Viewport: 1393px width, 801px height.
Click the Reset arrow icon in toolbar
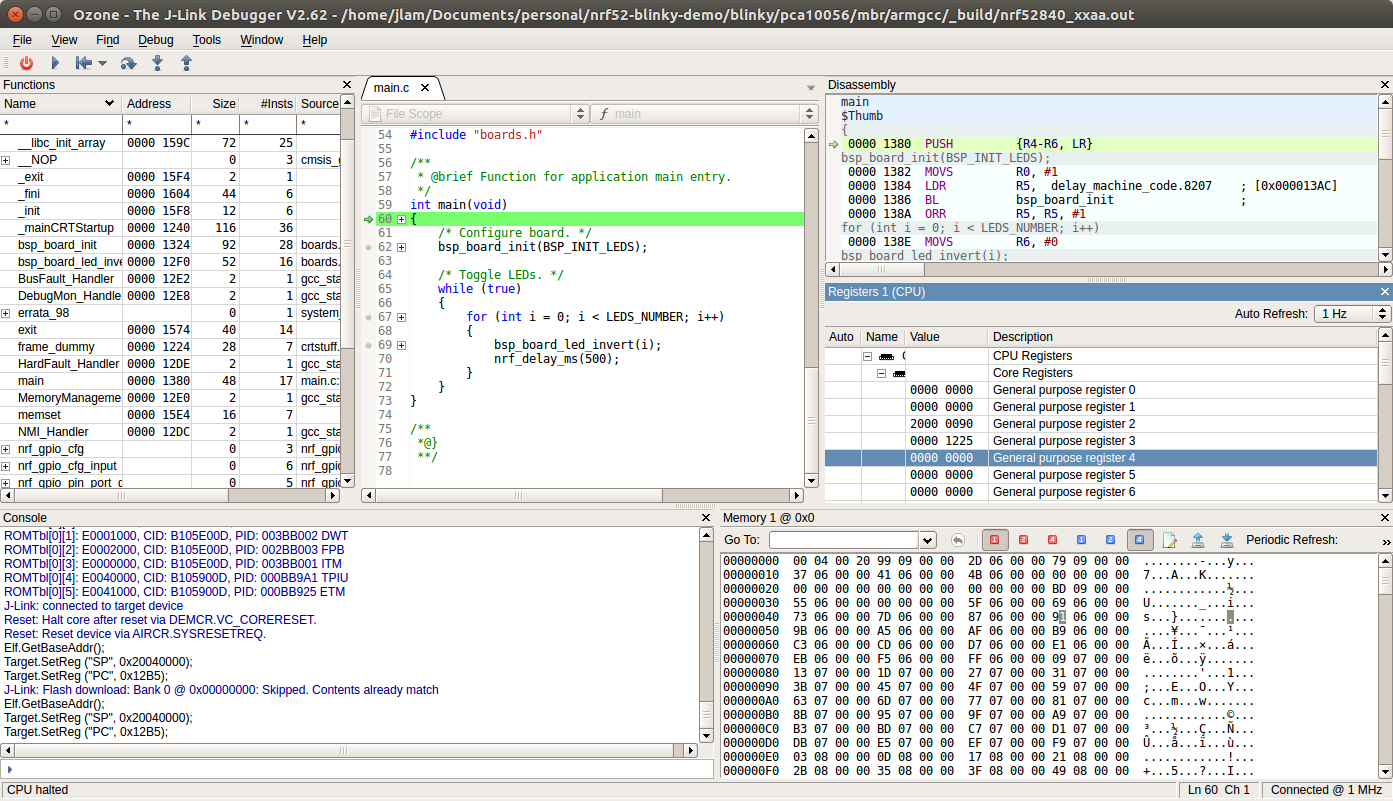84,63
